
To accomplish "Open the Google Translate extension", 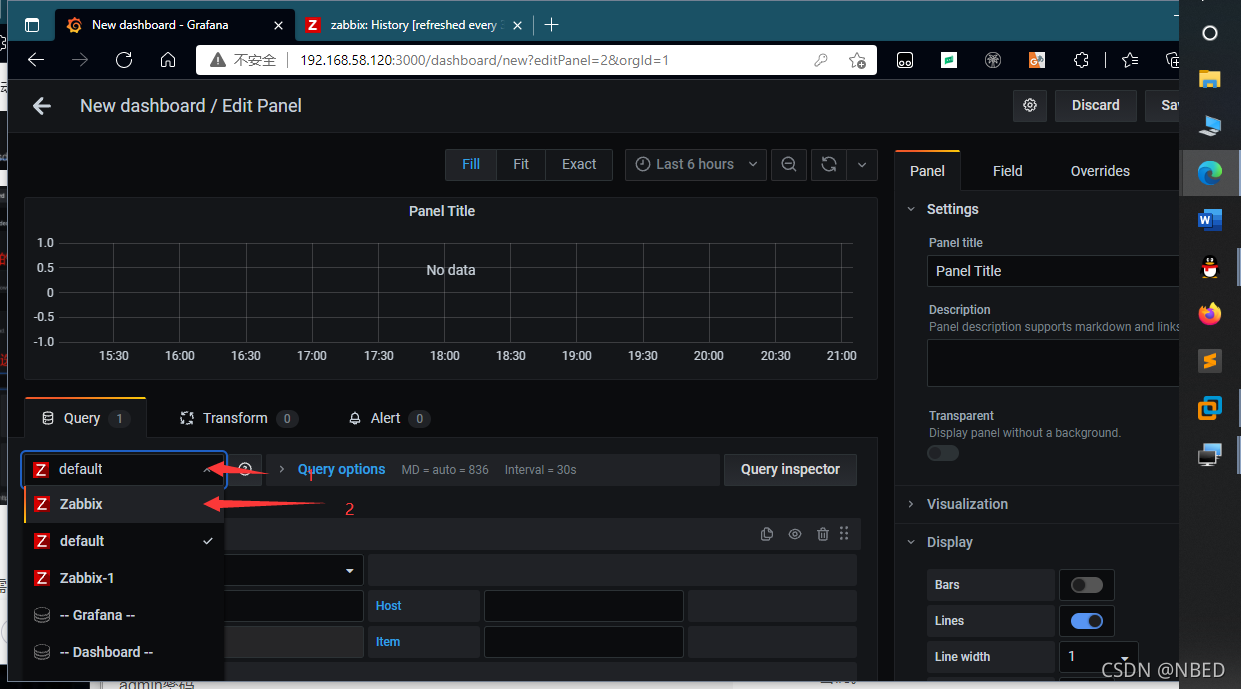I will tap(1037, 60).
